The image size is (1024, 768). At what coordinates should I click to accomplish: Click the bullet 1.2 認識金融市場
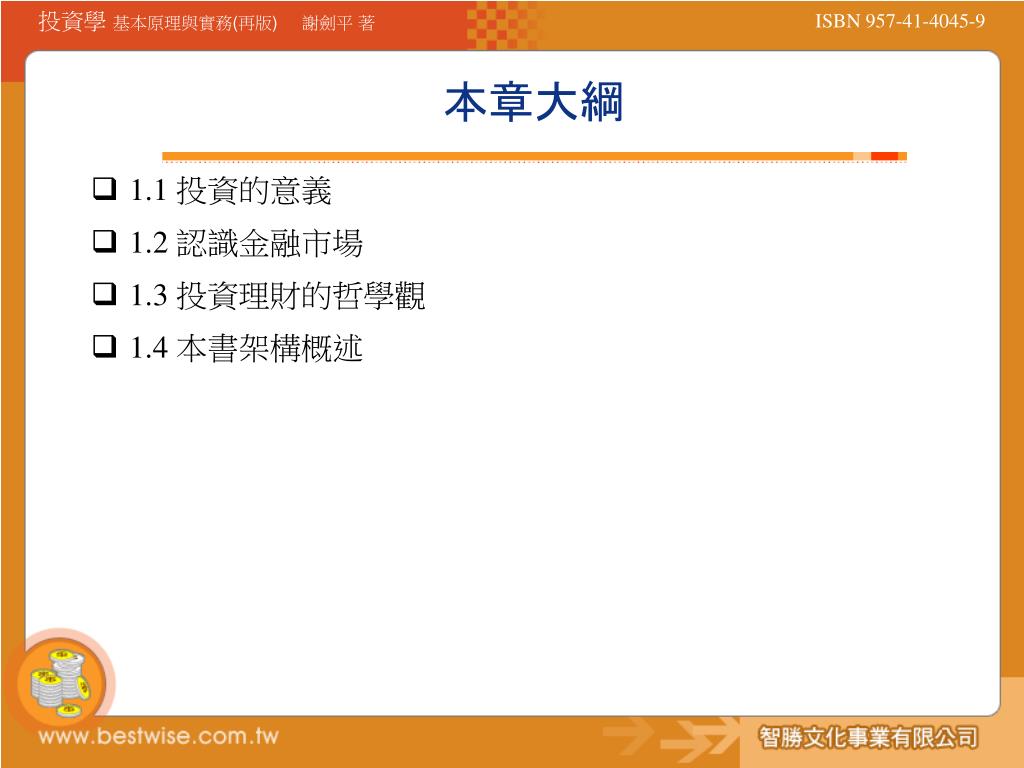tap(246, 243)
